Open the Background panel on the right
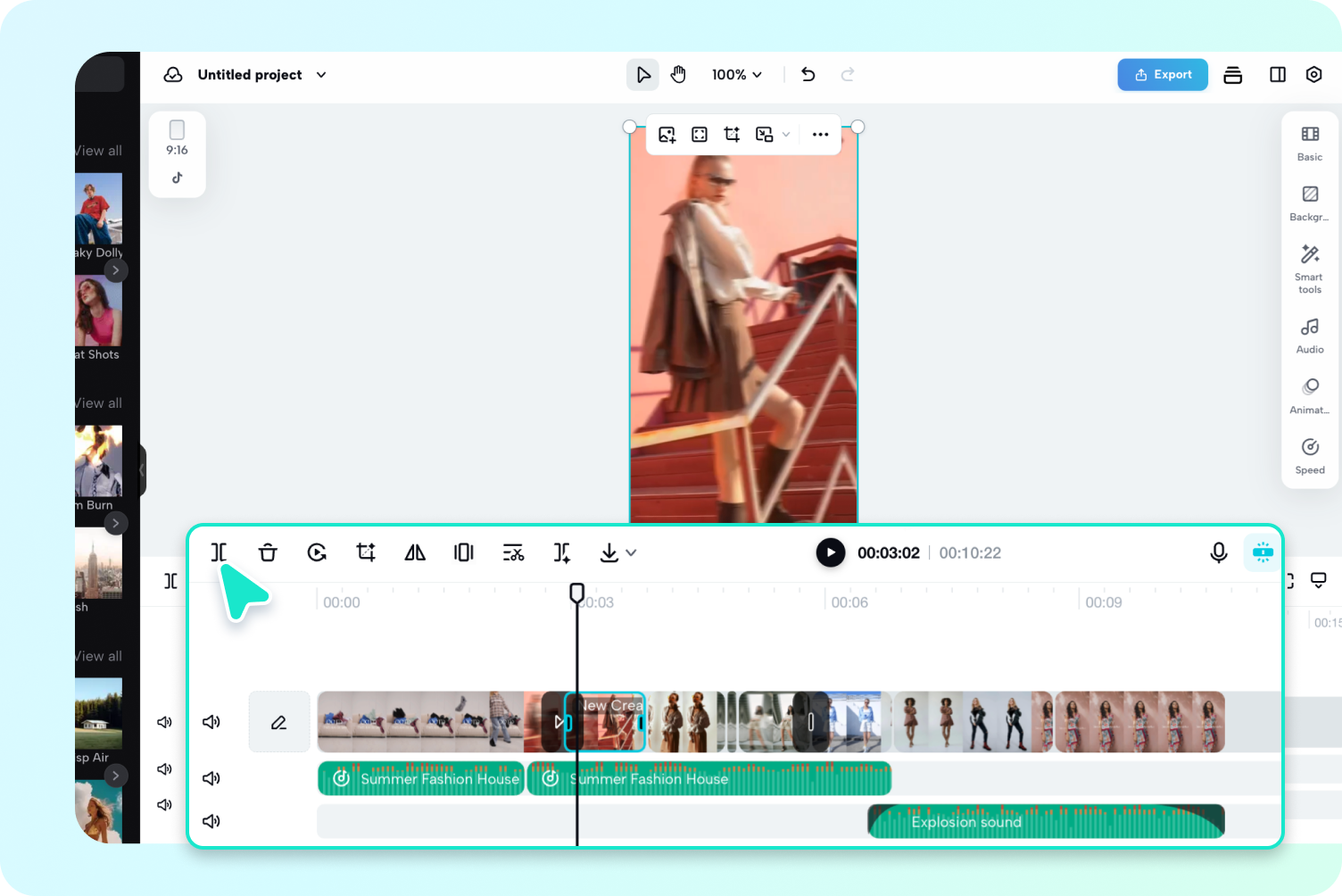This screenshot has width=1342, height=896. pyautogui.click(x=1309, y=202)
